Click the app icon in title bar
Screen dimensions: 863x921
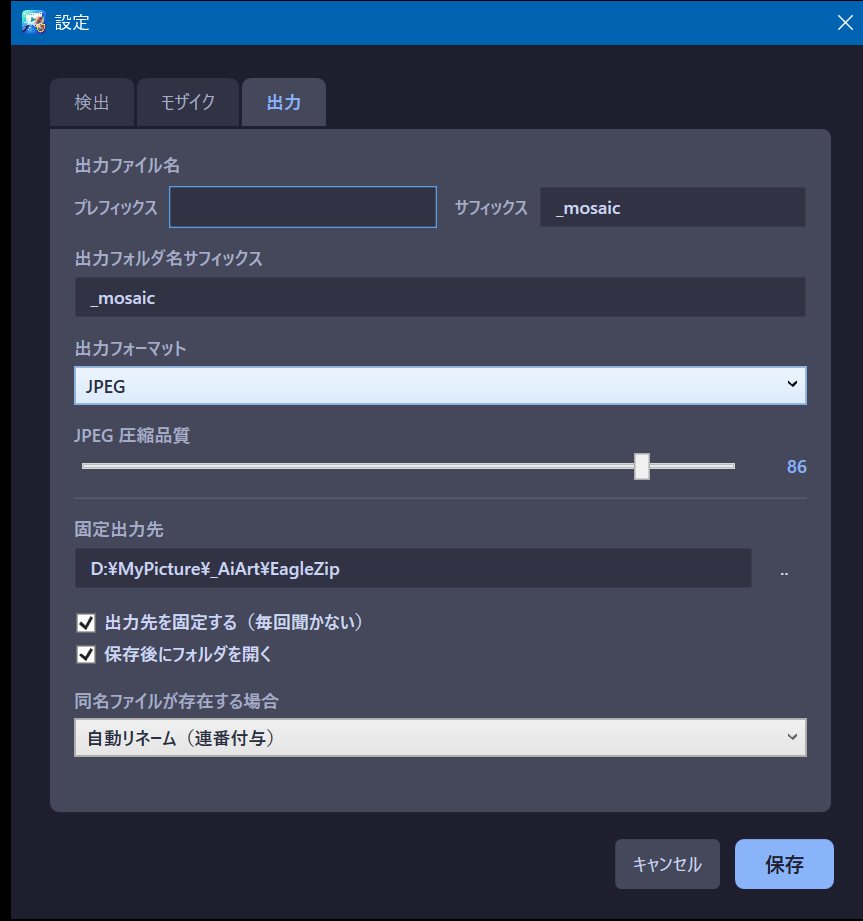pyautogui.click(x=32, y=22)
